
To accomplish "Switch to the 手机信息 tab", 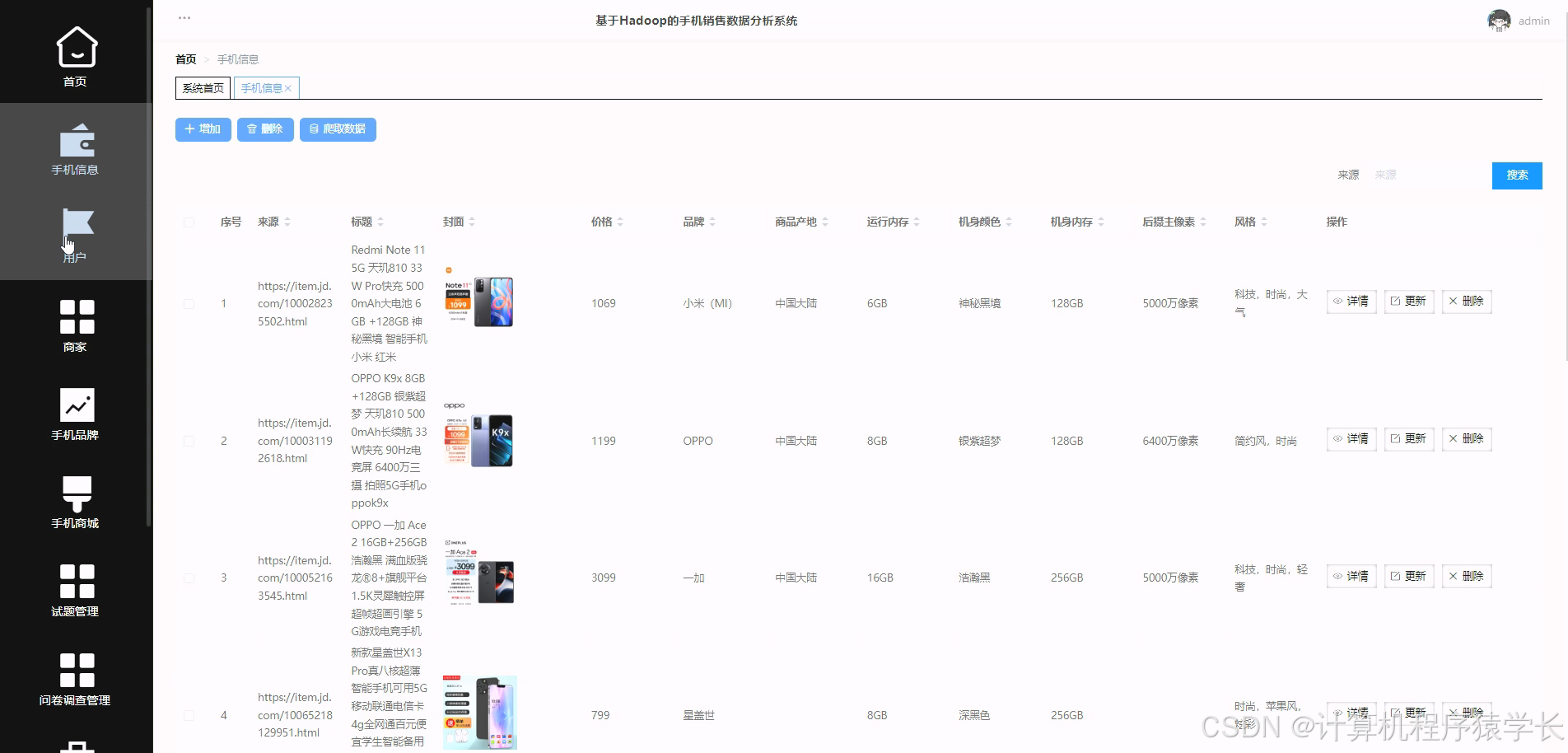I will [x=262, y=88].
